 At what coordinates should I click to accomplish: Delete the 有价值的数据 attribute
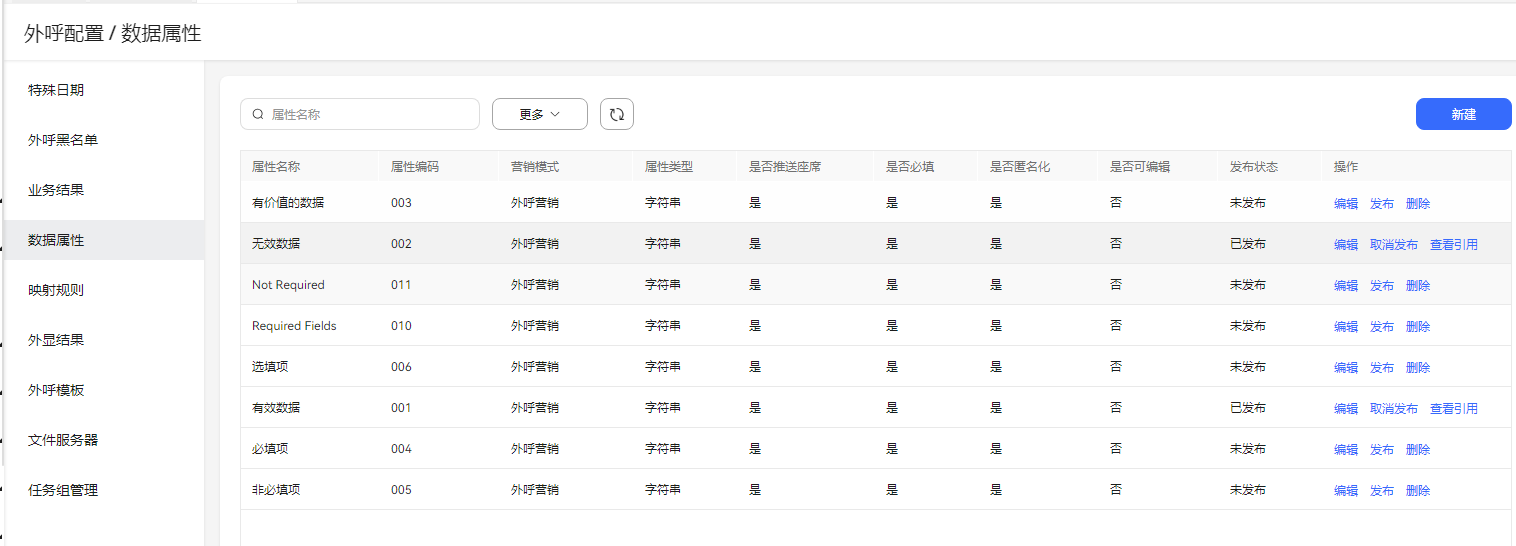click(x=1418, y=203)
